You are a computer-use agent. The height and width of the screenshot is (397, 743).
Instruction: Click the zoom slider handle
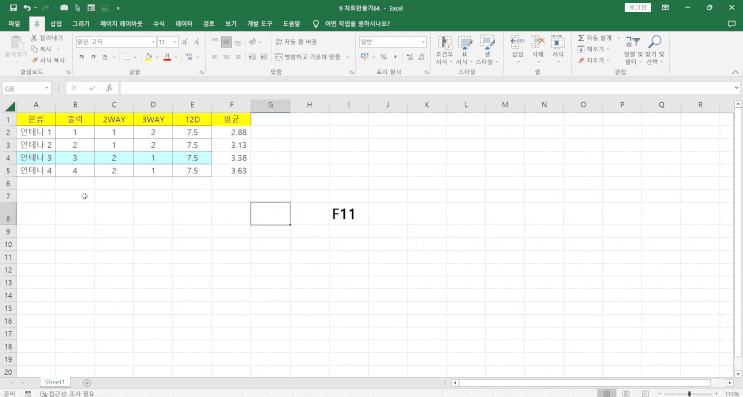(689, 394)
